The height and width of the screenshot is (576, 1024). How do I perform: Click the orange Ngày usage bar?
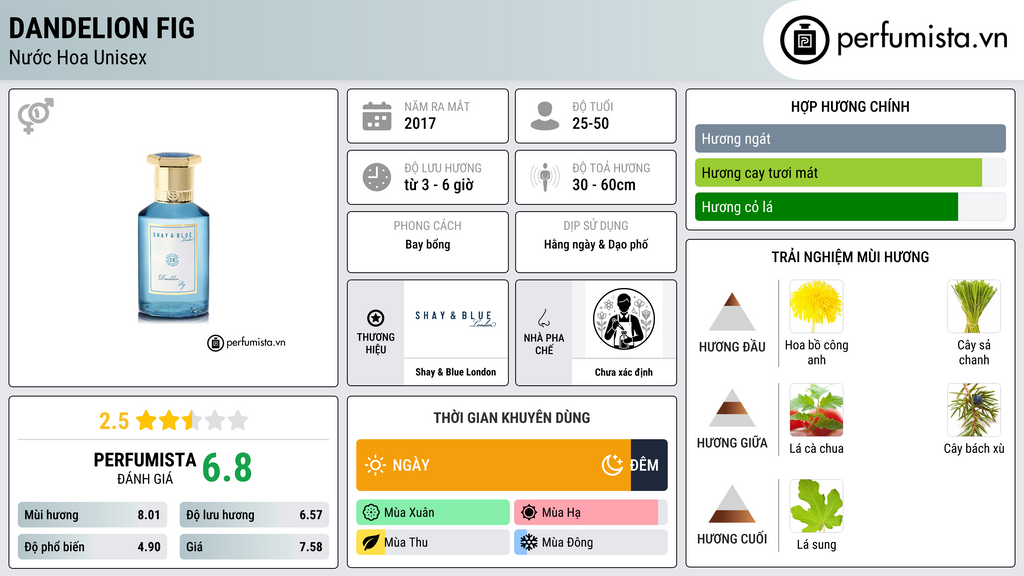coord(494,465)
